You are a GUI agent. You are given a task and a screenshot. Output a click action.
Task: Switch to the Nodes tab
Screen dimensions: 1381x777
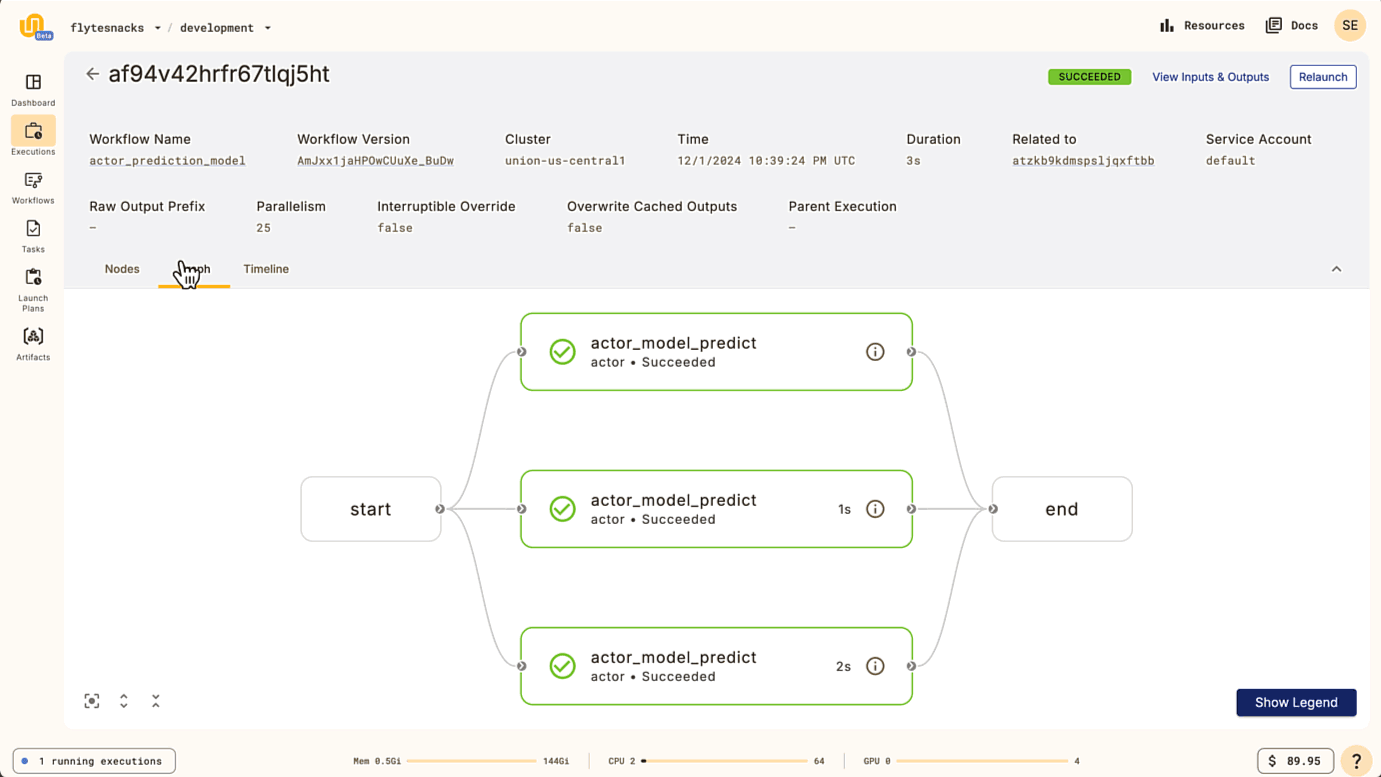(x=122, y=269)
